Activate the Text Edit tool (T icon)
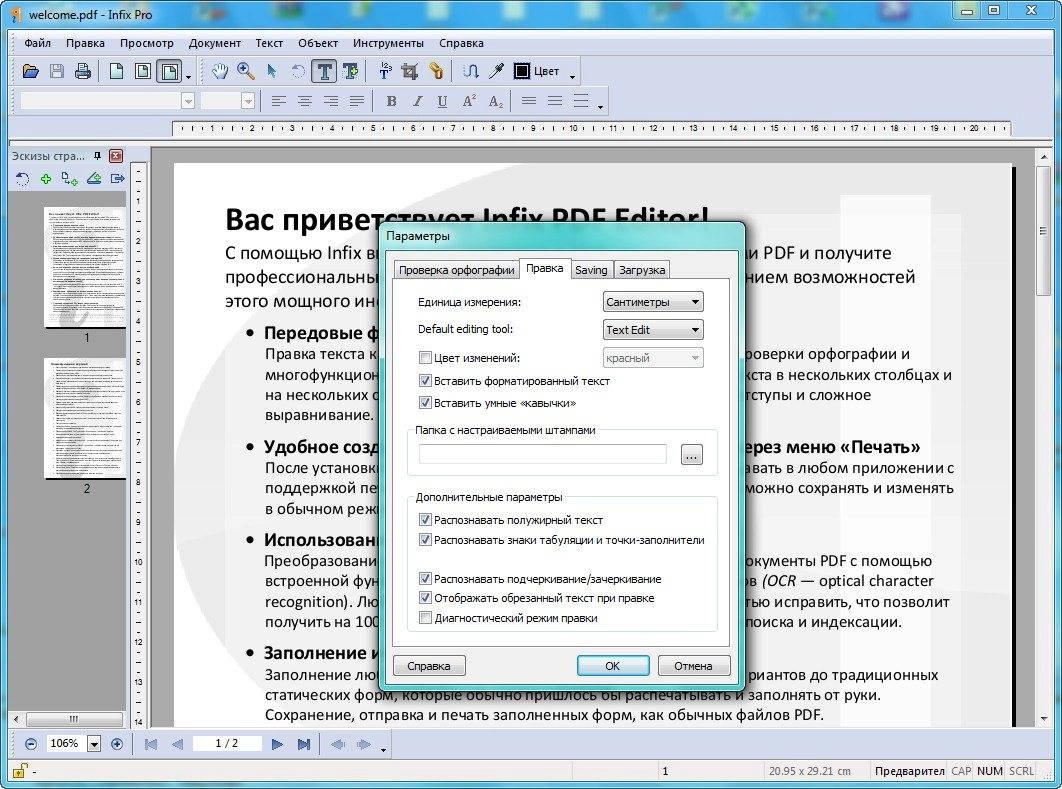Screen dimensions: 1062x789 (x=324, y=71)
